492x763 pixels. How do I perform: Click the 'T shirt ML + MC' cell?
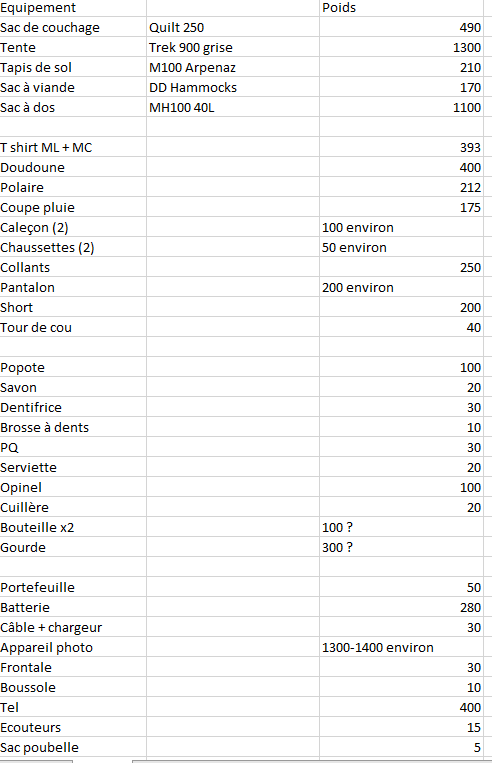pyautogui.click(x=73, y=147)
